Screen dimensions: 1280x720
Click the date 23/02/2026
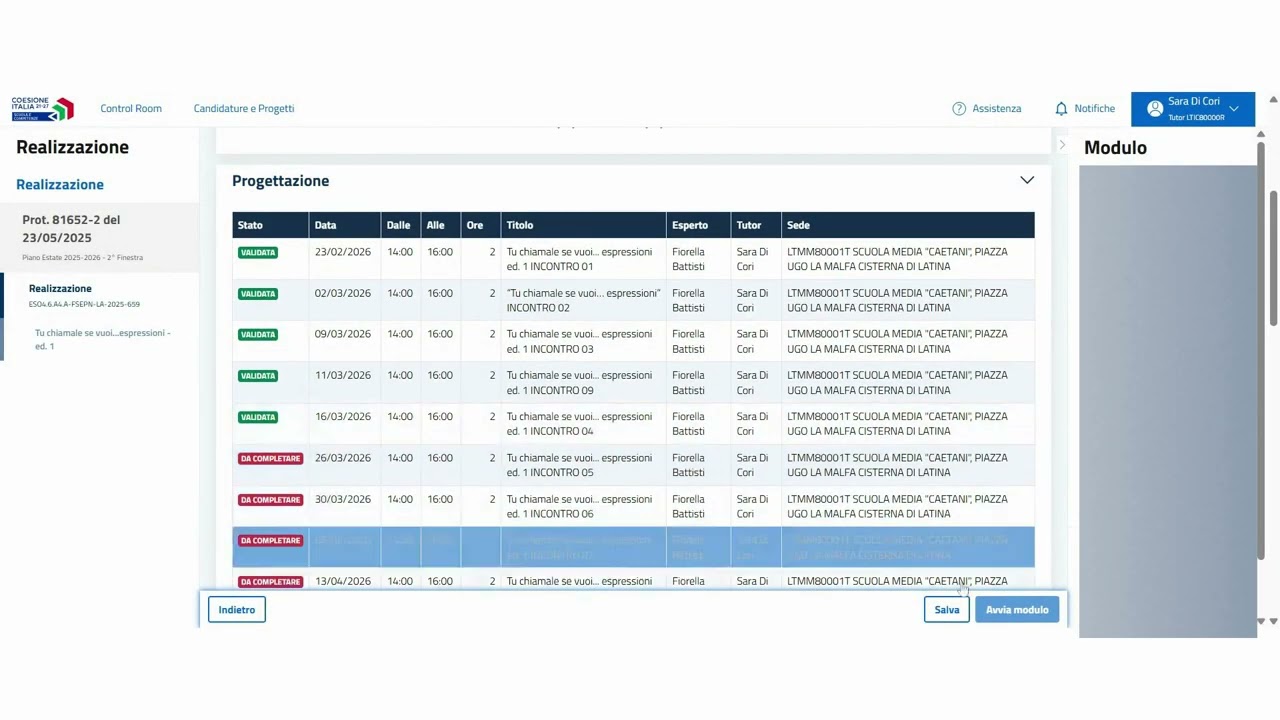[343, 252]
